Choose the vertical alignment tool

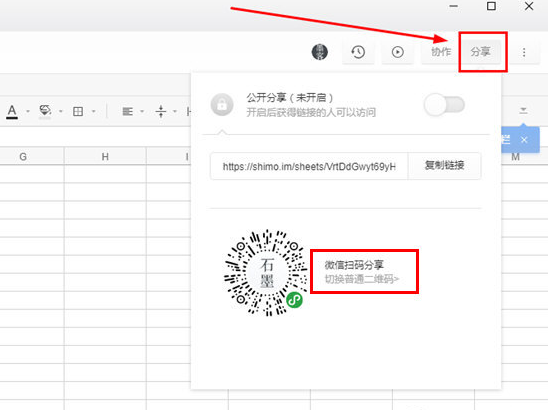(x=161, y=112)
